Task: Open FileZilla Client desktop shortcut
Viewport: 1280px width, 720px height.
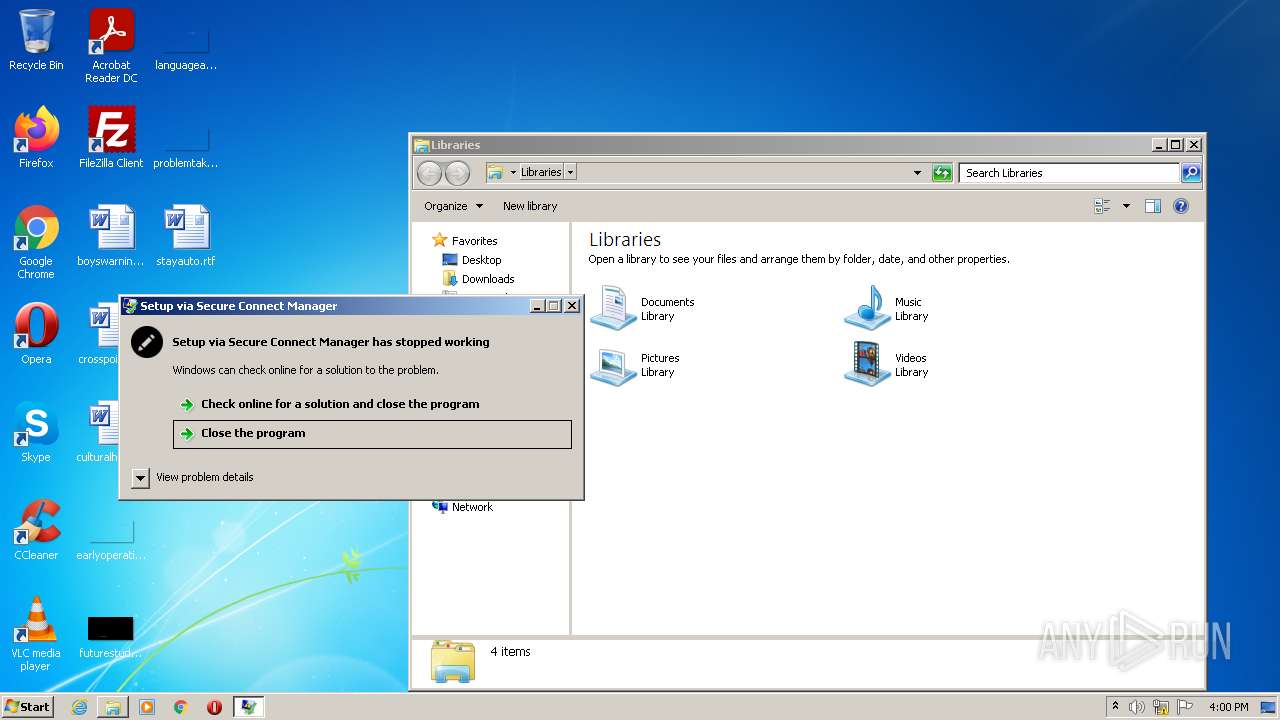Action: coord(111,138)
